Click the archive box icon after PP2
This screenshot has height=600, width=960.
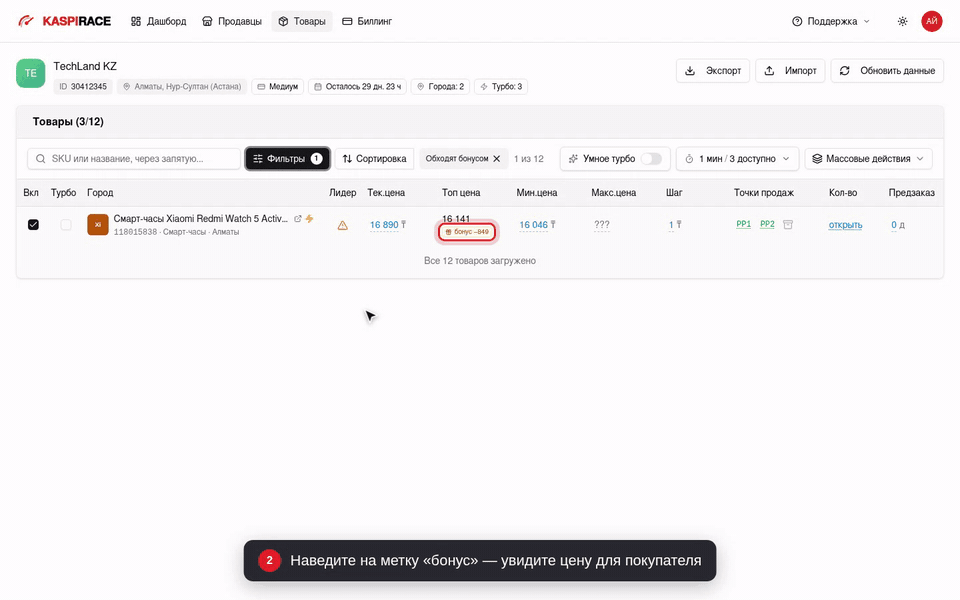(x=788, y=225)
